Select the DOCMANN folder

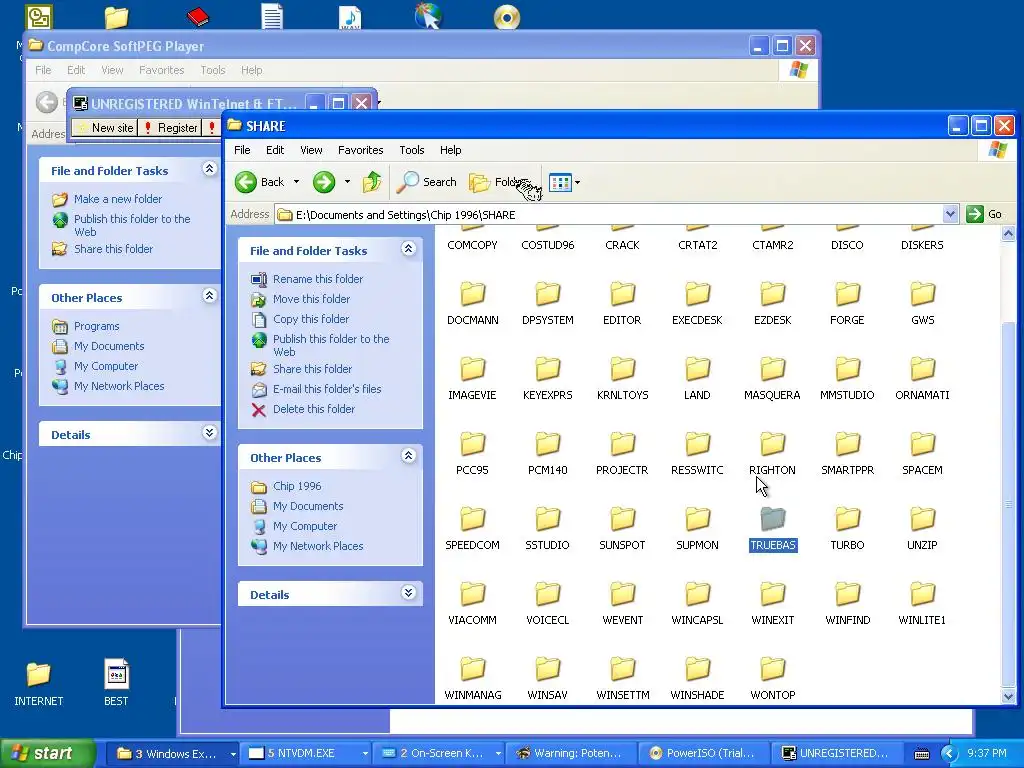(x=472, y=304)
